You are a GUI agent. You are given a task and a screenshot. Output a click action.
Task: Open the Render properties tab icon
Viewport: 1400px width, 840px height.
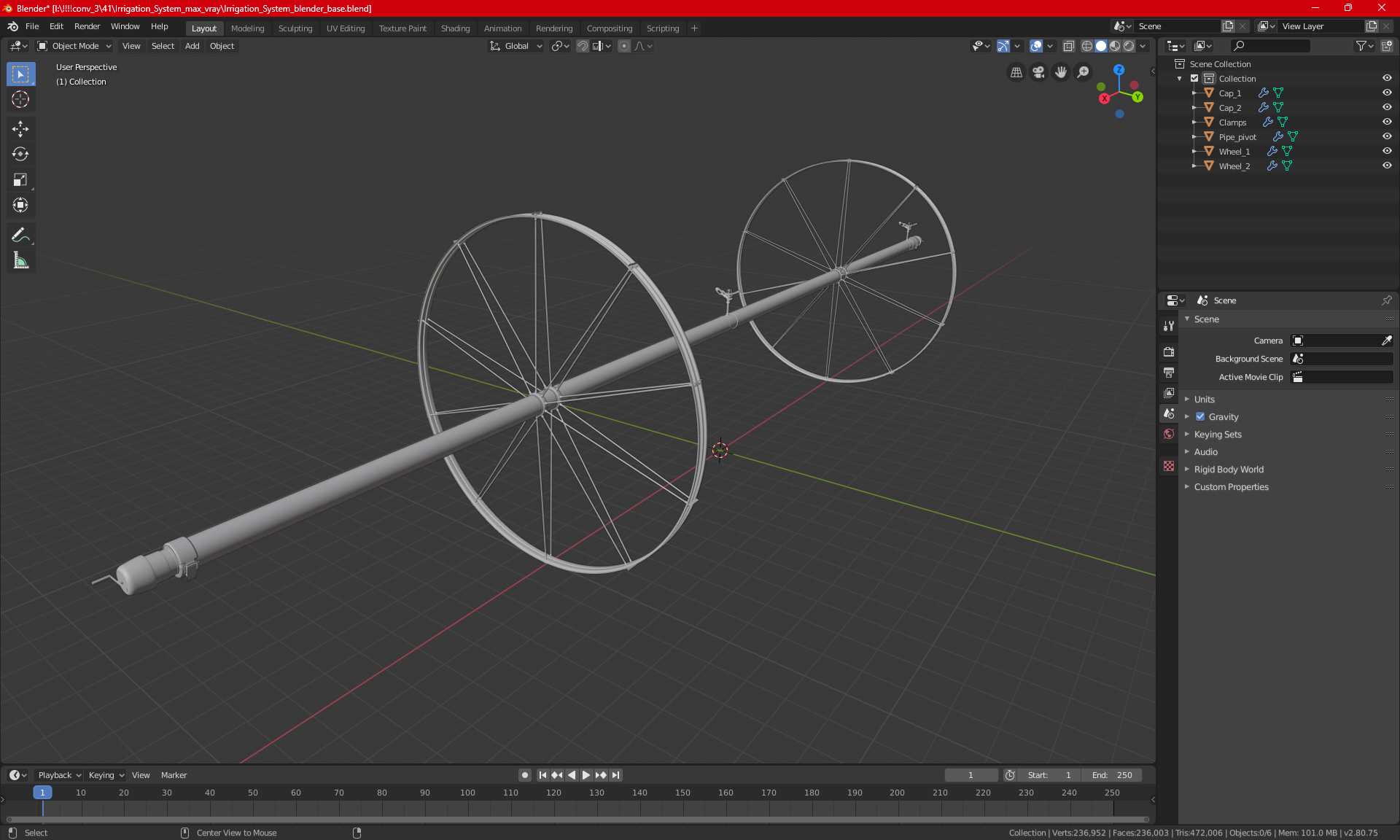click(1169, 351)
